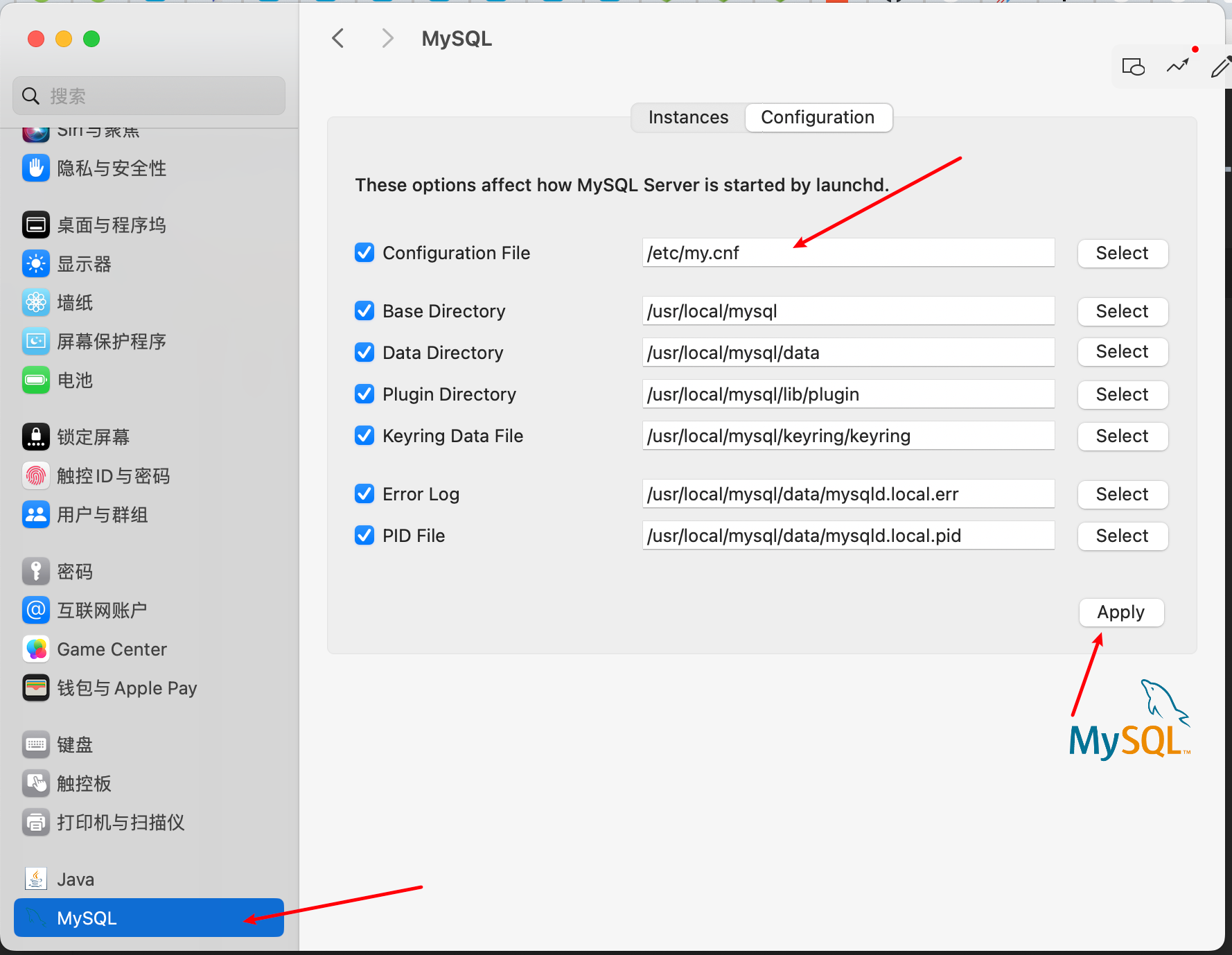Uncheck Data Directory checkbox
1232x955 pixels.
(x=364, y=352)
